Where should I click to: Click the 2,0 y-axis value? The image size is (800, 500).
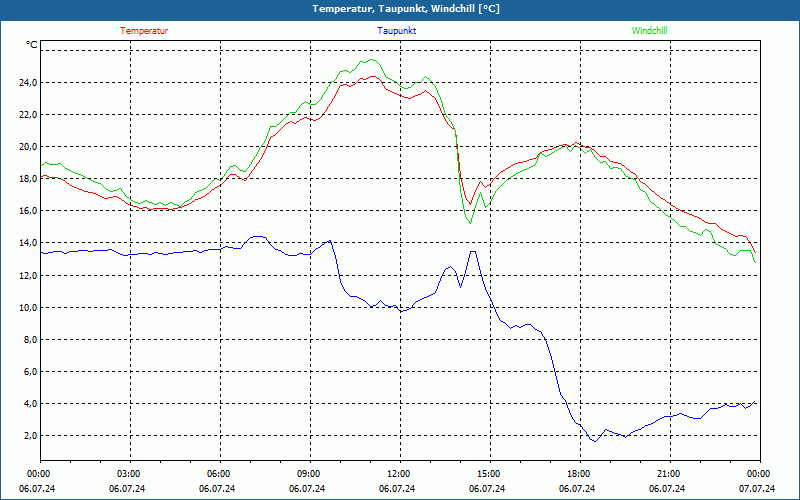coord(30,436)
